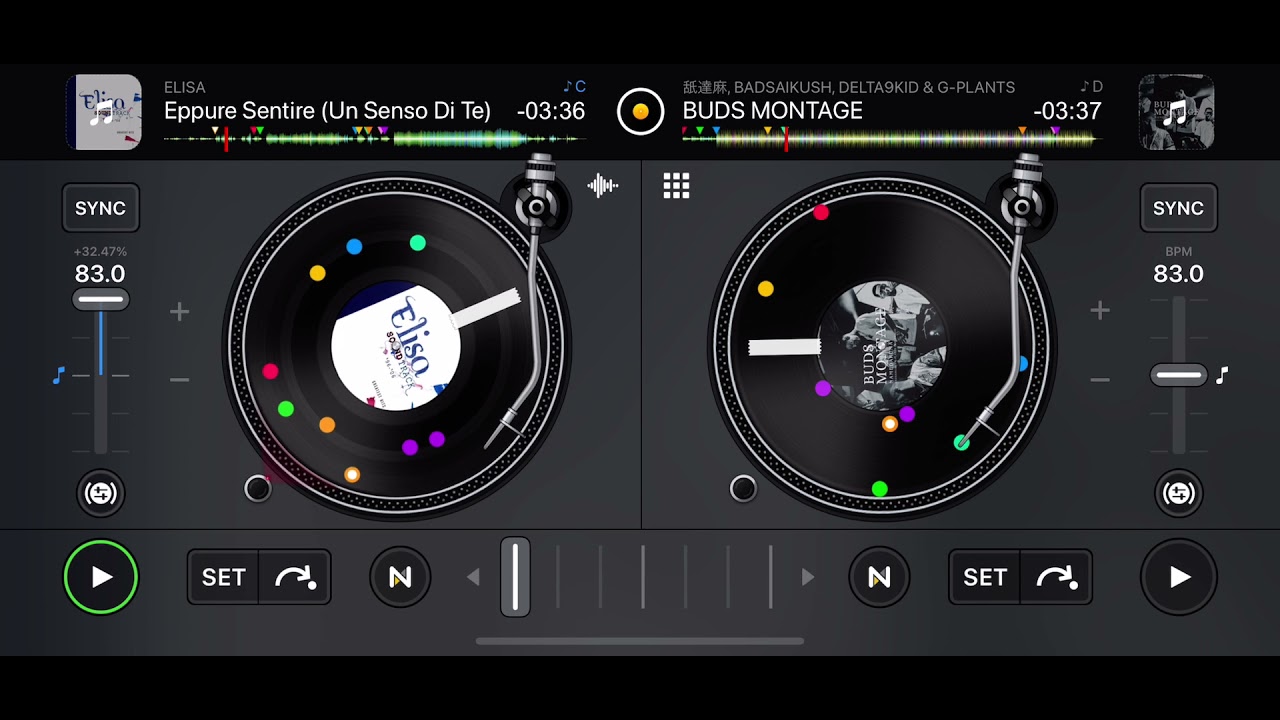
Task: Toggle SYNC on left deck
Action: pyautogui.click(x=101, y=208)
